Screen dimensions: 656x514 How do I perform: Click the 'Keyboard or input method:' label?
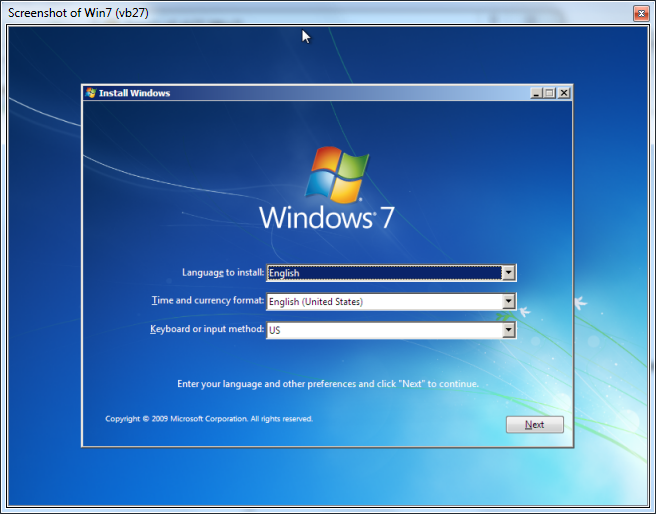[x=207, y=329]
